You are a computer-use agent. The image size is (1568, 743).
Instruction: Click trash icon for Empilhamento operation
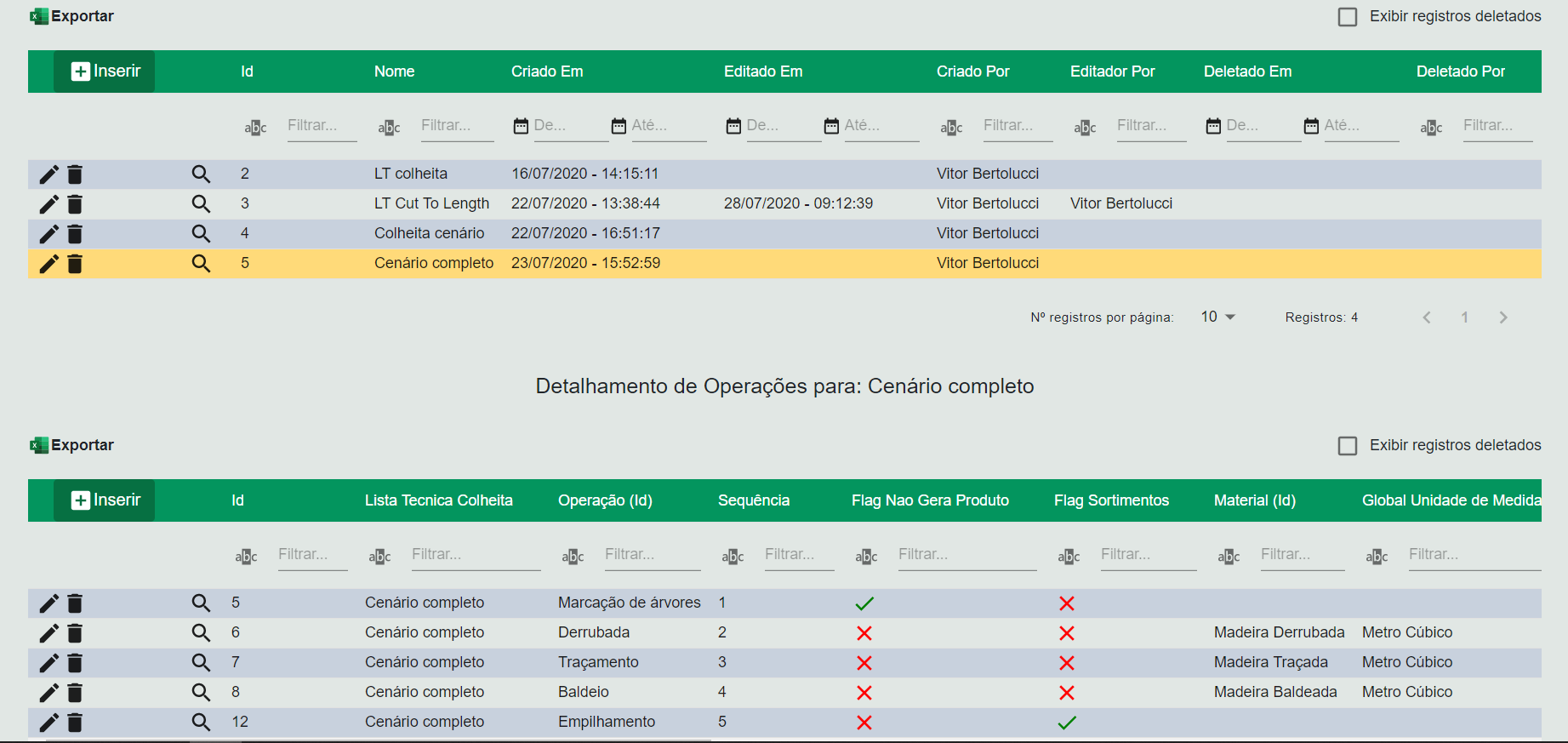click(x=75, y=723)
